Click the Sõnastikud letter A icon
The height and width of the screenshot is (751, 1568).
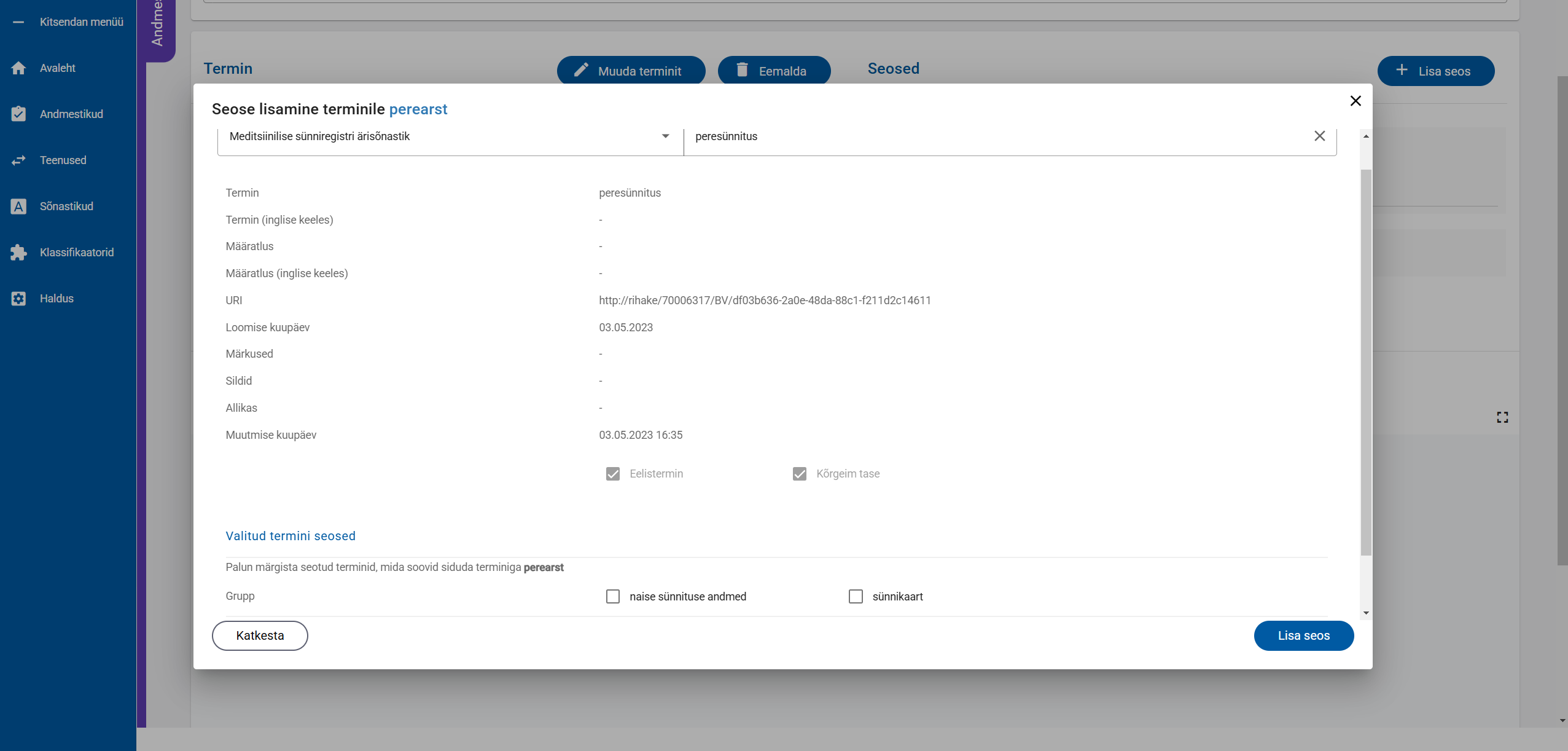(x=18, y=206)
